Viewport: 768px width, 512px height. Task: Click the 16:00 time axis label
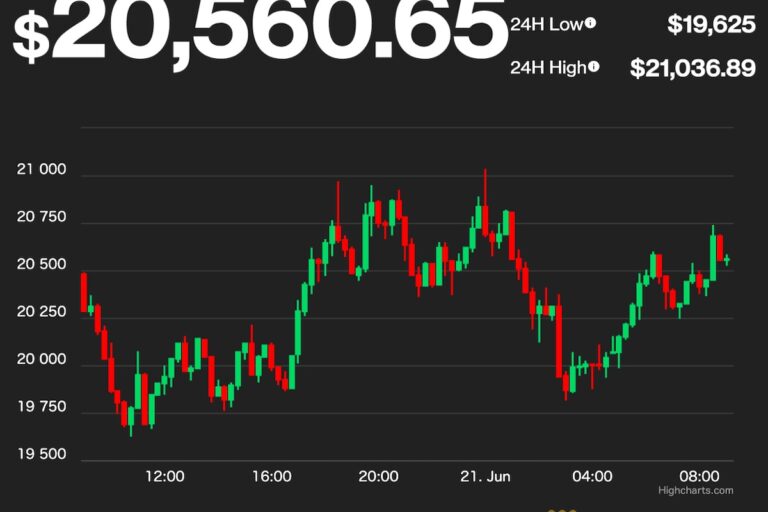click(x=271, y=476)
